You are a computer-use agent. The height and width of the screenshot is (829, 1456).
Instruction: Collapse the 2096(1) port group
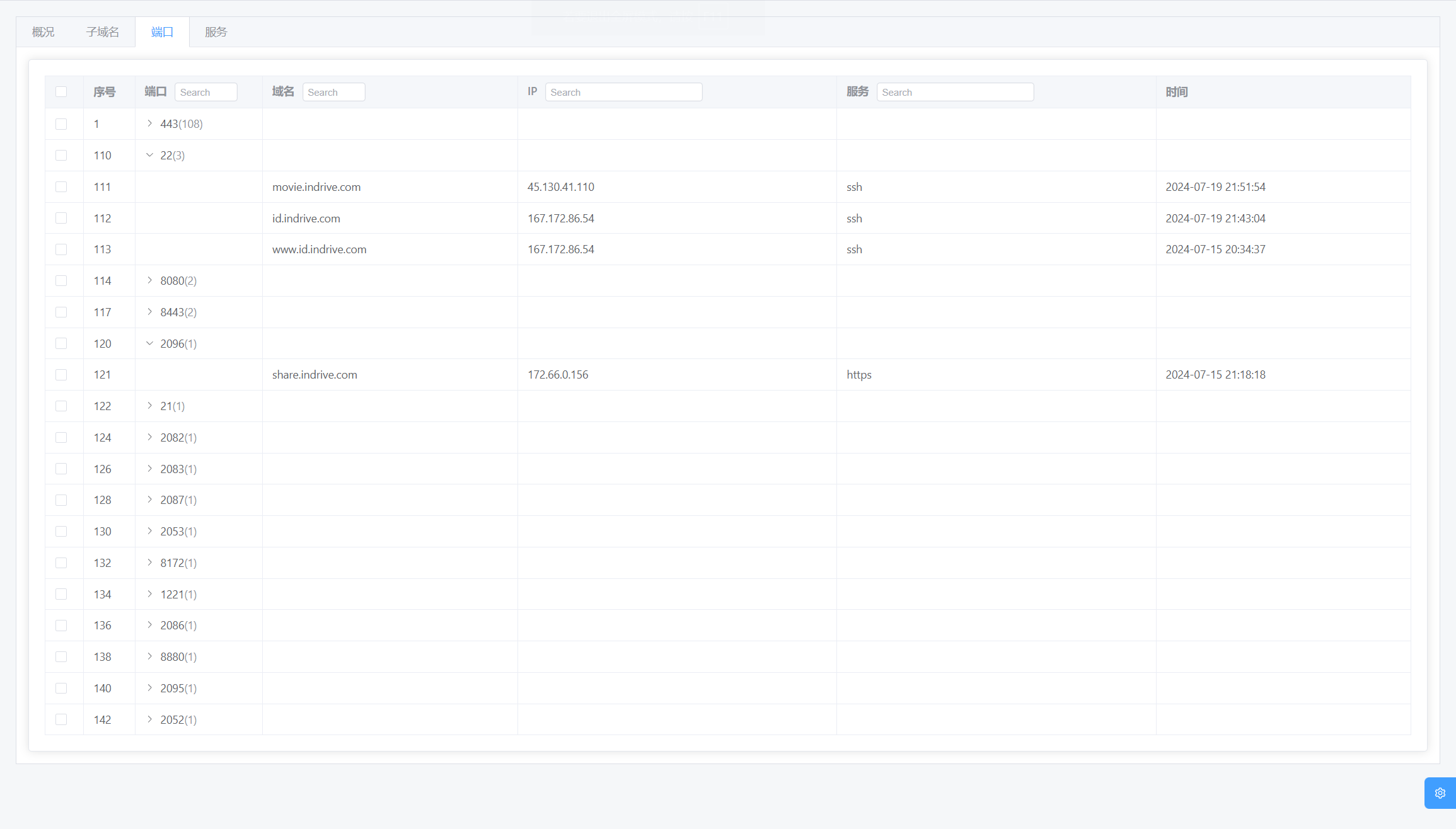tap(149, 343)
